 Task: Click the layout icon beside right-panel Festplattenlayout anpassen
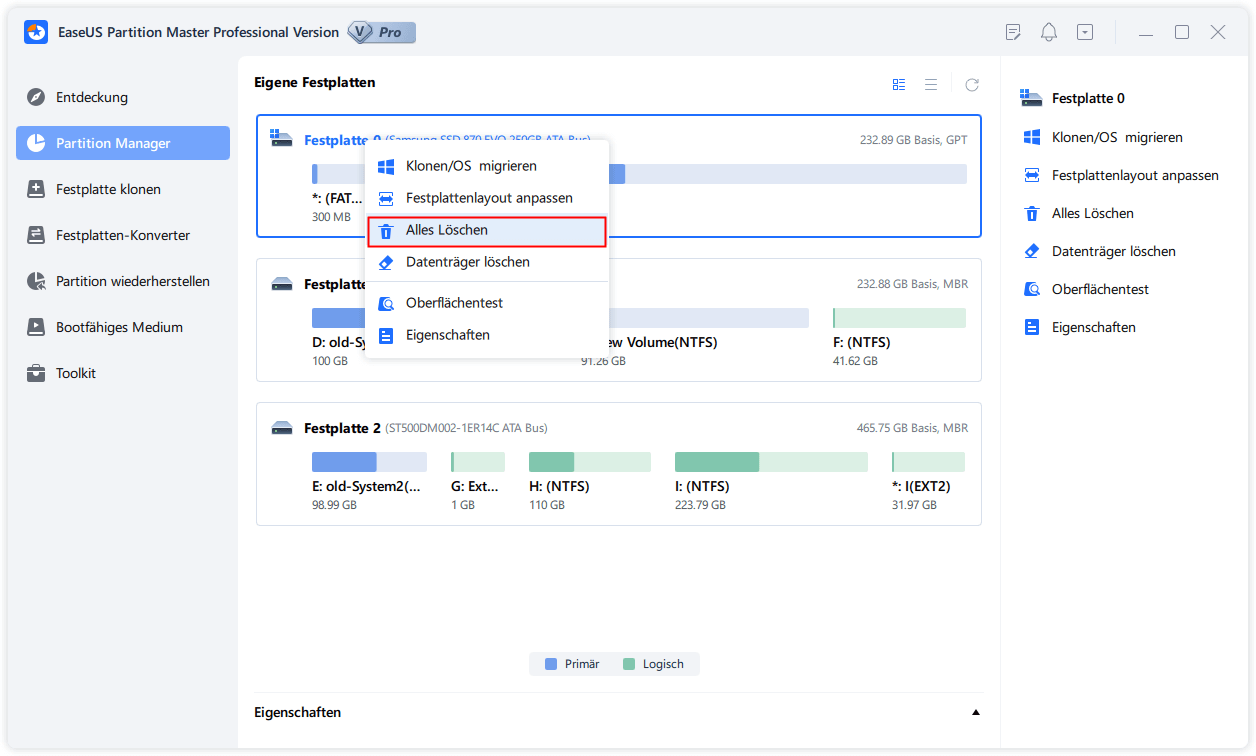point(1031,175)
